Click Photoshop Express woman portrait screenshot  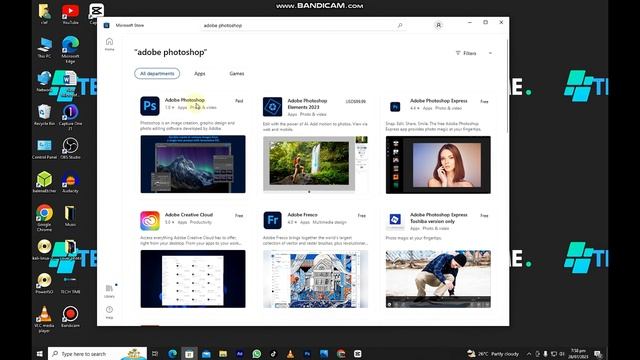point(438,165)
